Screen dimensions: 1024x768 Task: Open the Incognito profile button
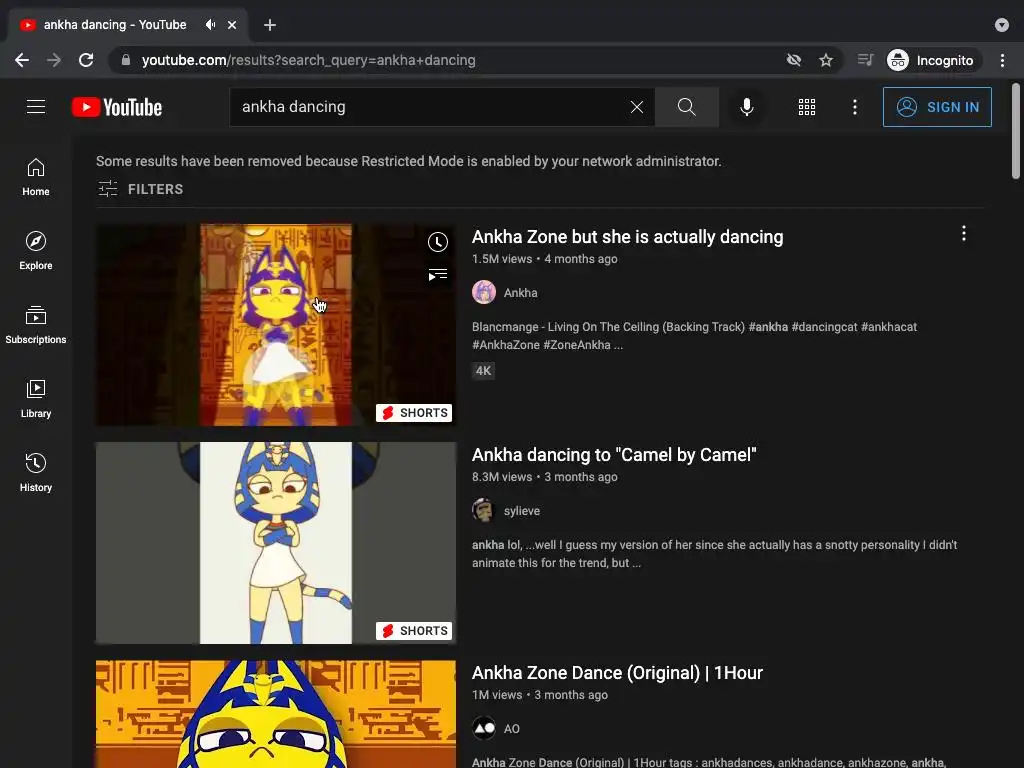(933, 61)
